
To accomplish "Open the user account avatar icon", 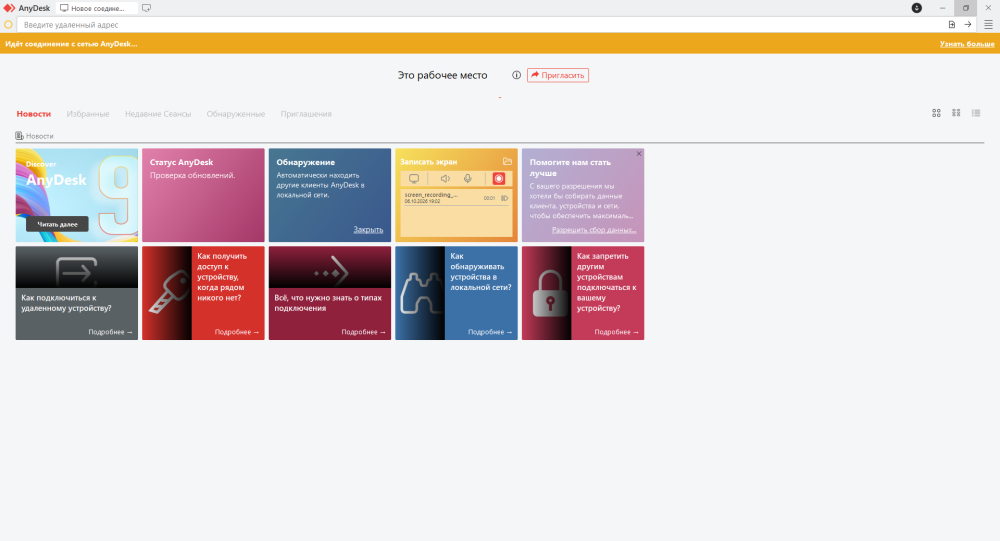I will [x=916, y=8].
